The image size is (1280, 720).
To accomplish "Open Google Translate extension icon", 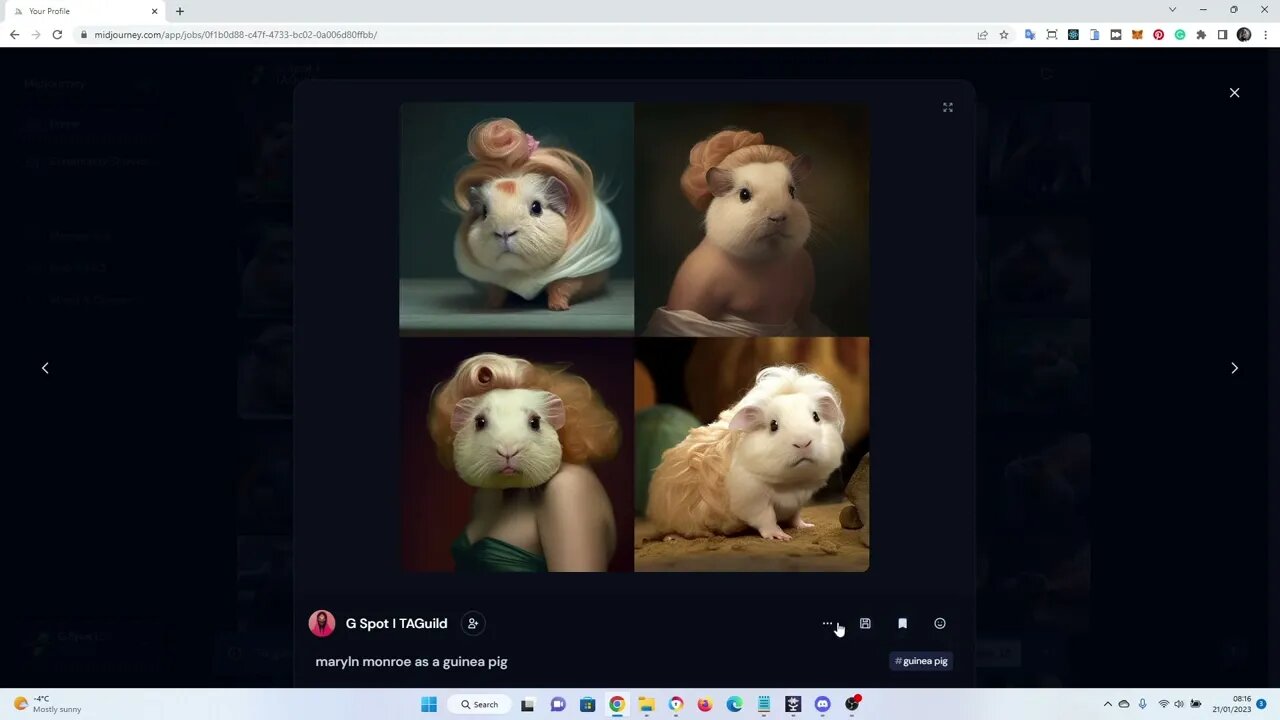I will (x=1030, y=34).
